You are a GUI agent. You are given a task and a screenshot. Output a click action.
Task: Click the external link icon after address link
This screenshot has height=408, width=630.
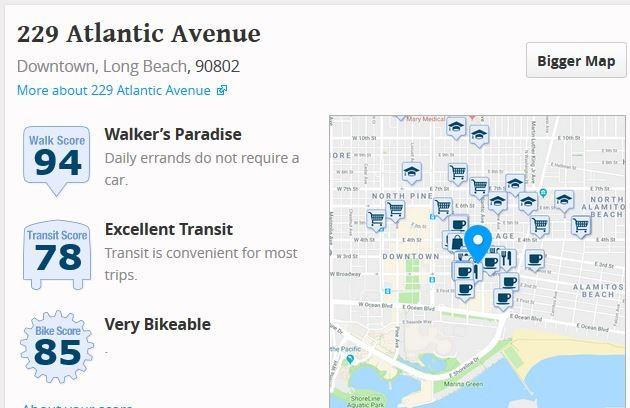click(222, 91)
